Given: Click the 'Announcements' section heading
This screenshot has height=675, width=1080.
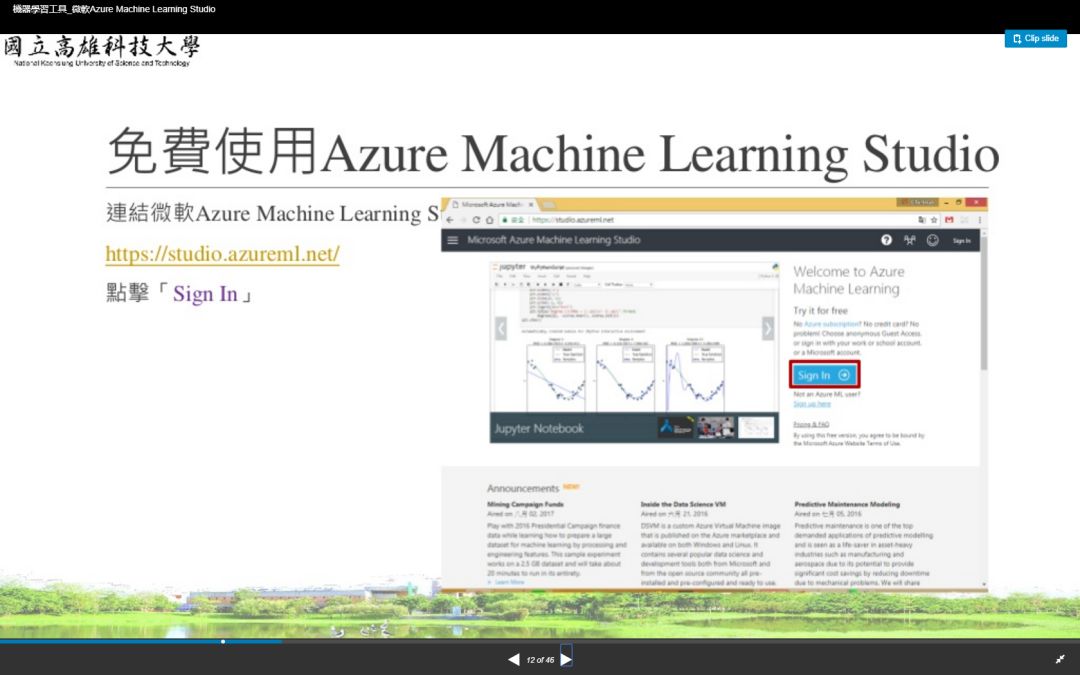Looking at the screenshot, I should point(523,488).
